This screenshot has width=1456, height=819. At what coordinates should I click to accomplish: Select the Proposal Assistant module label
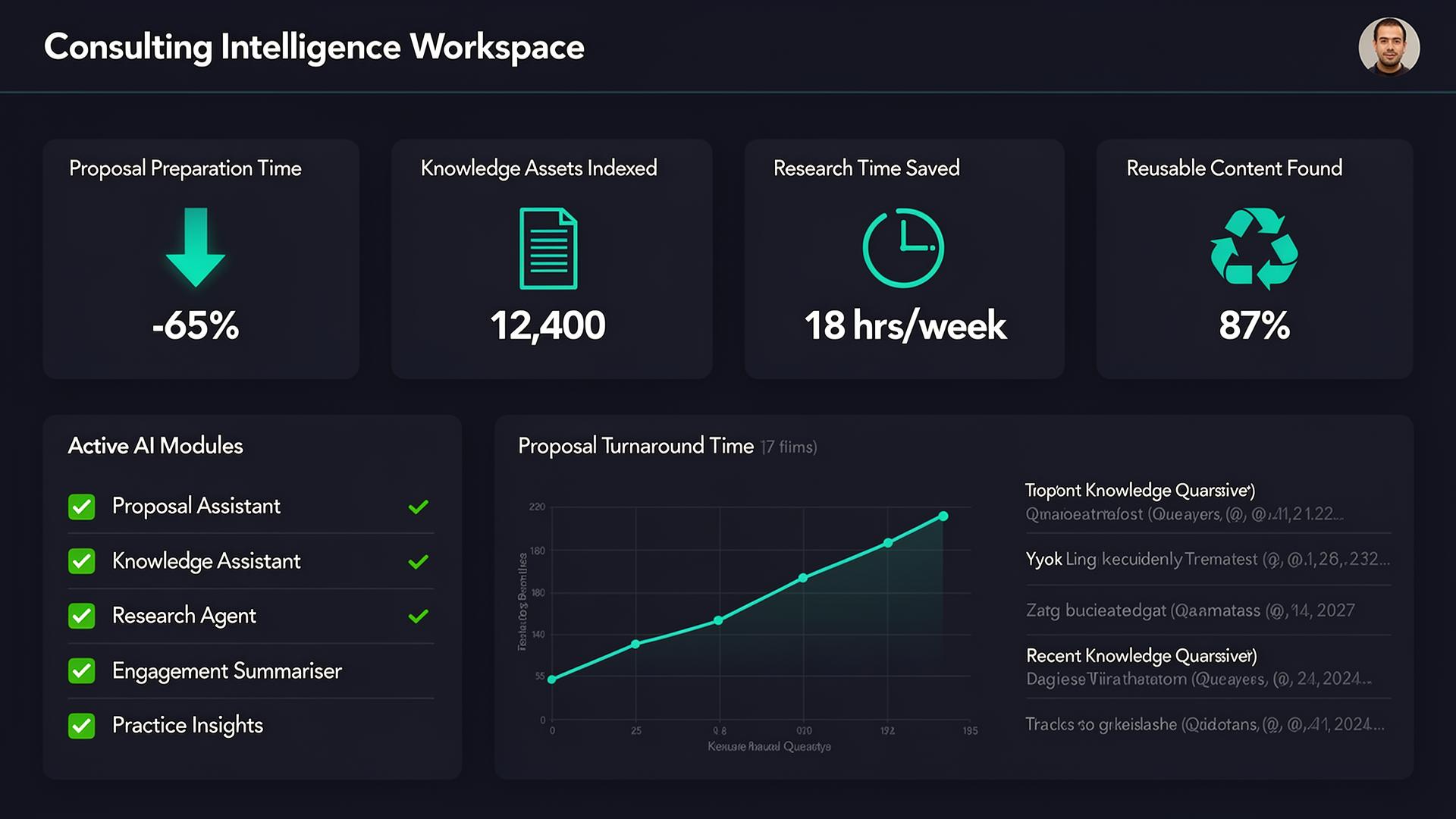point(196,507)
